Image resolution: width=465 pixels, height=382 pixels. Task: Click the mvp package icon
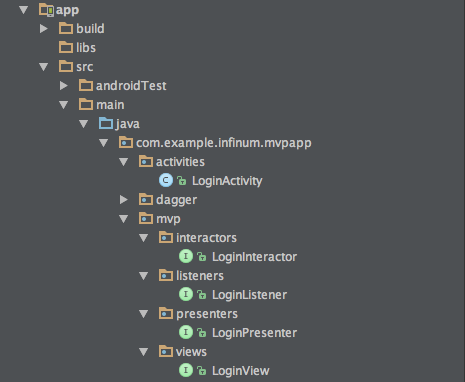coord(146,218)
